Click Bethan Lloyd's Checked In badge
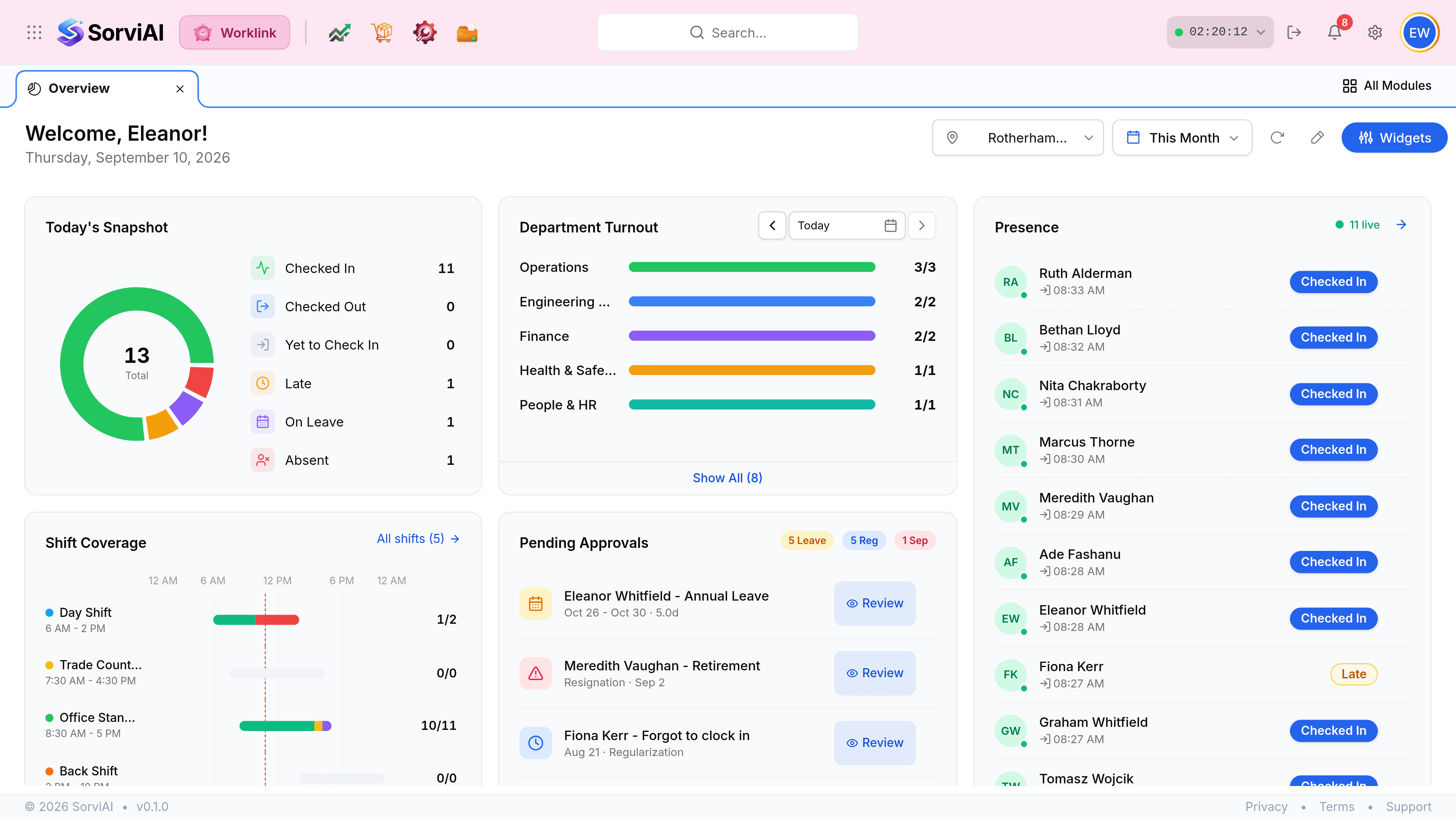This screenshot has height=819, width=1456. pyautogui.click(x=1334, y=337)
